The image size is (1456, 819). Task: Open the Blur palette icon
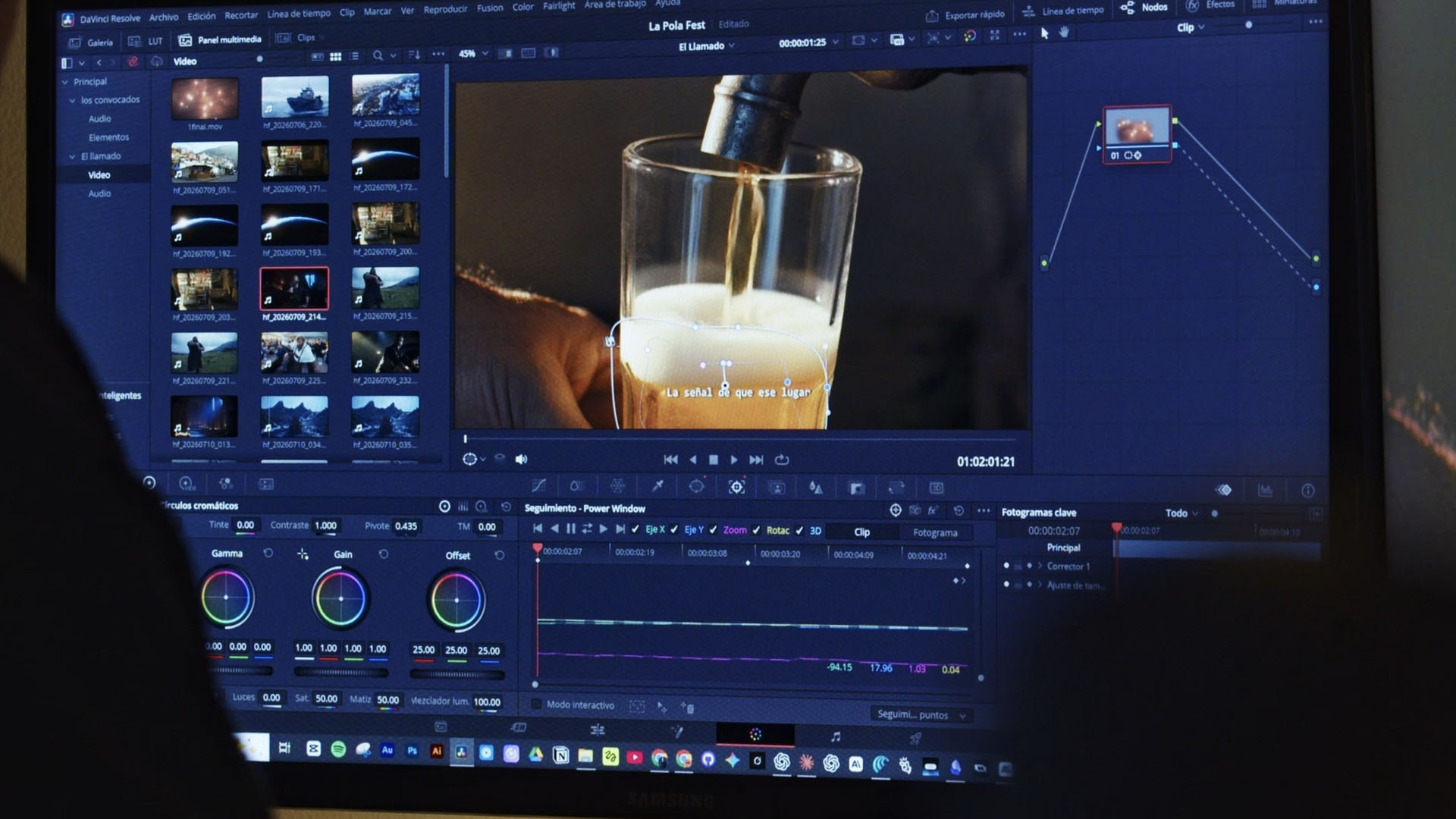click(x=816, y=488)
